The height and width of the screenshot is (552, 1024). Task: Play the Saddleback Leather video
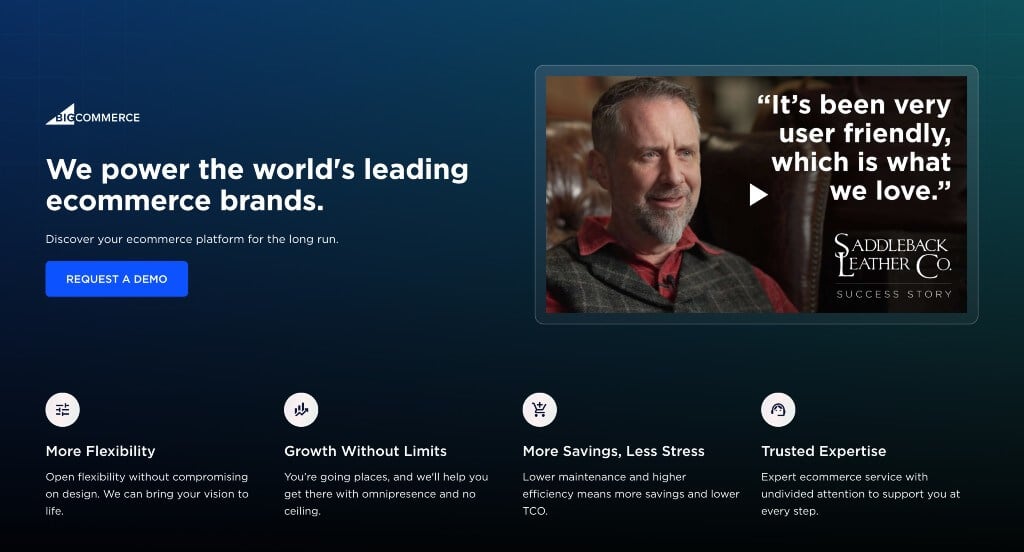758,194
